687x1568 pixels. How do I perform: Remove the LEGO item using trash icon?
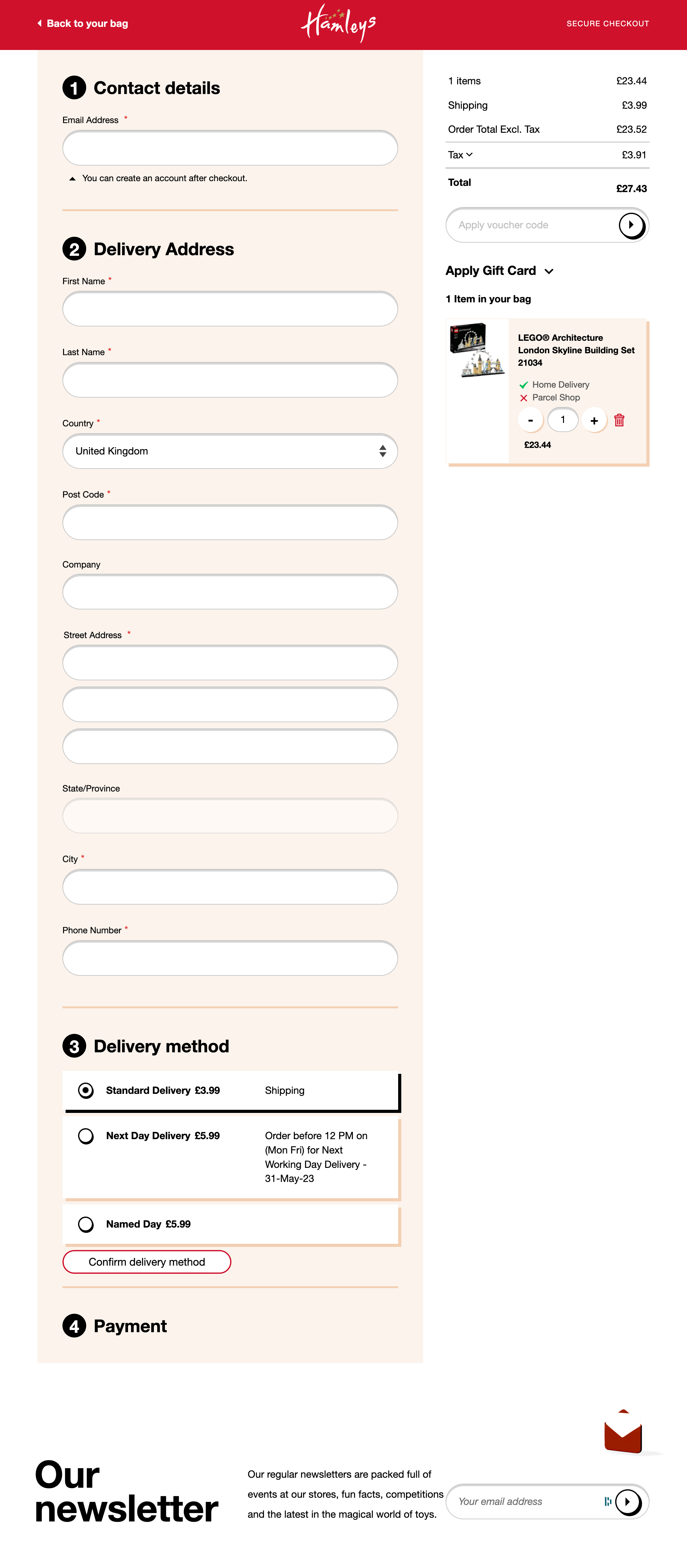[620, 419]
